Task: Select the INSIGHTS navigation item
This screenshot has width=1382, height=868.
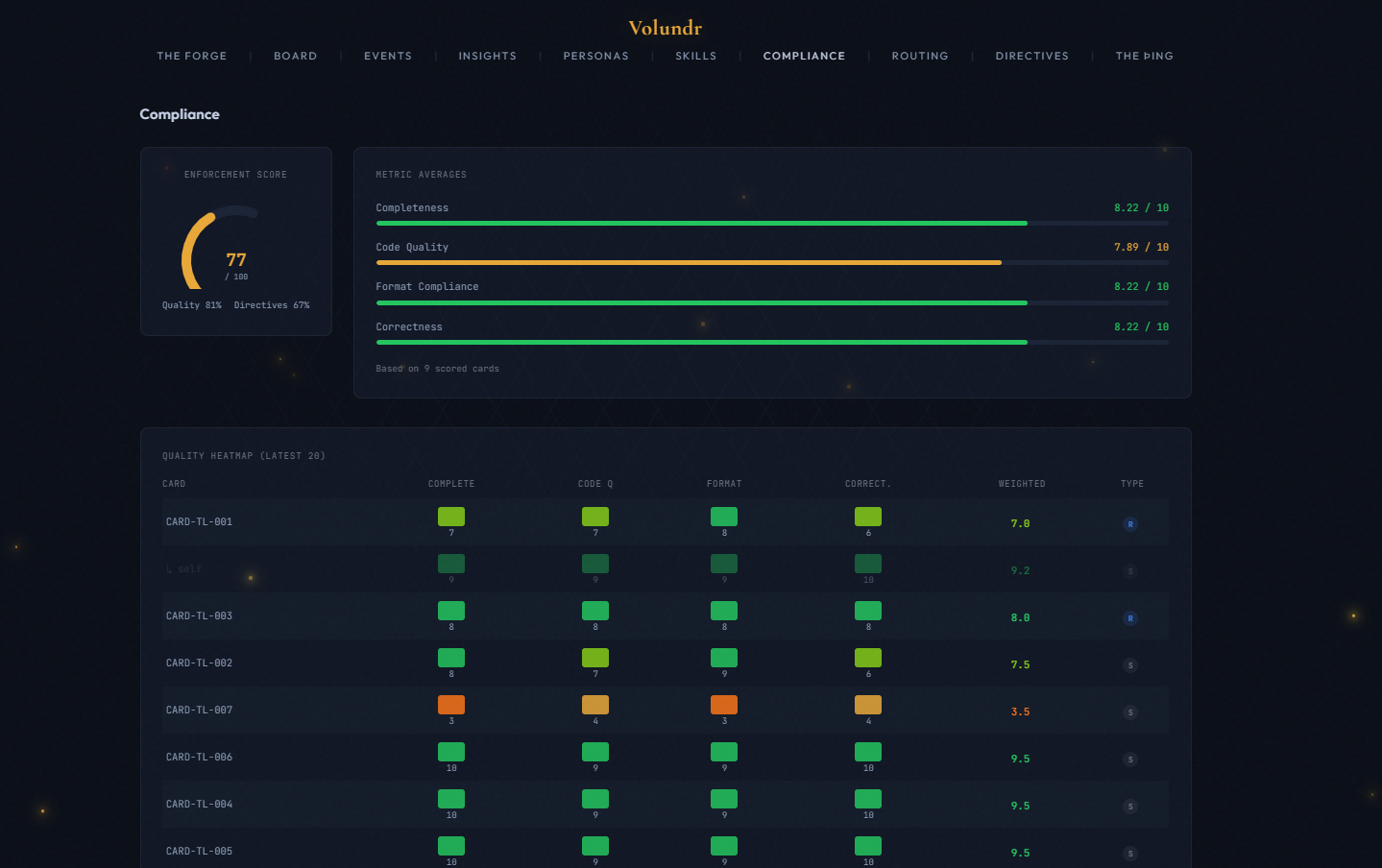Action: tap(487, 56)
